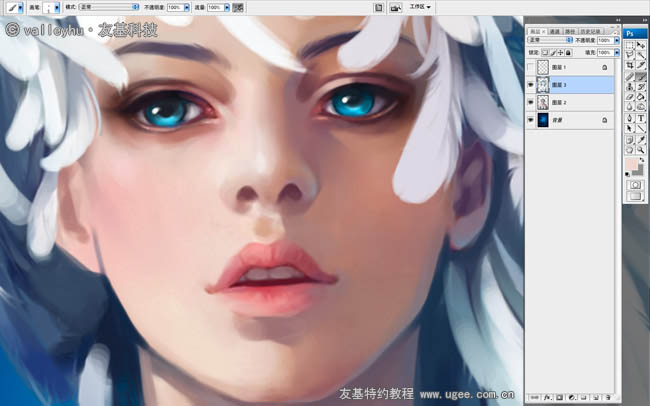Create a new layer
650x406 pixels.
pyautogui.click(x=596, y=397)
